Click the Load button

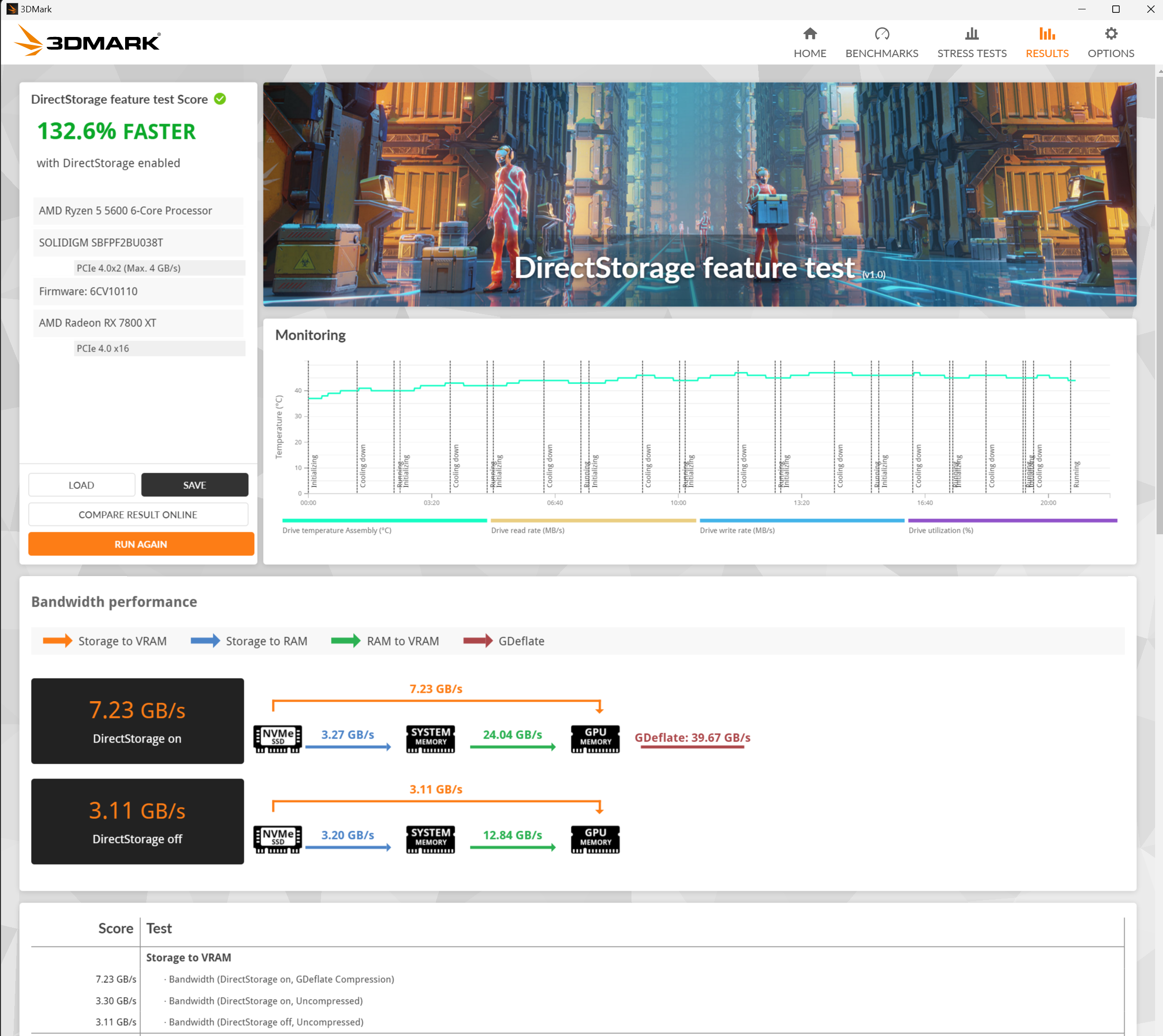point(81,485)
